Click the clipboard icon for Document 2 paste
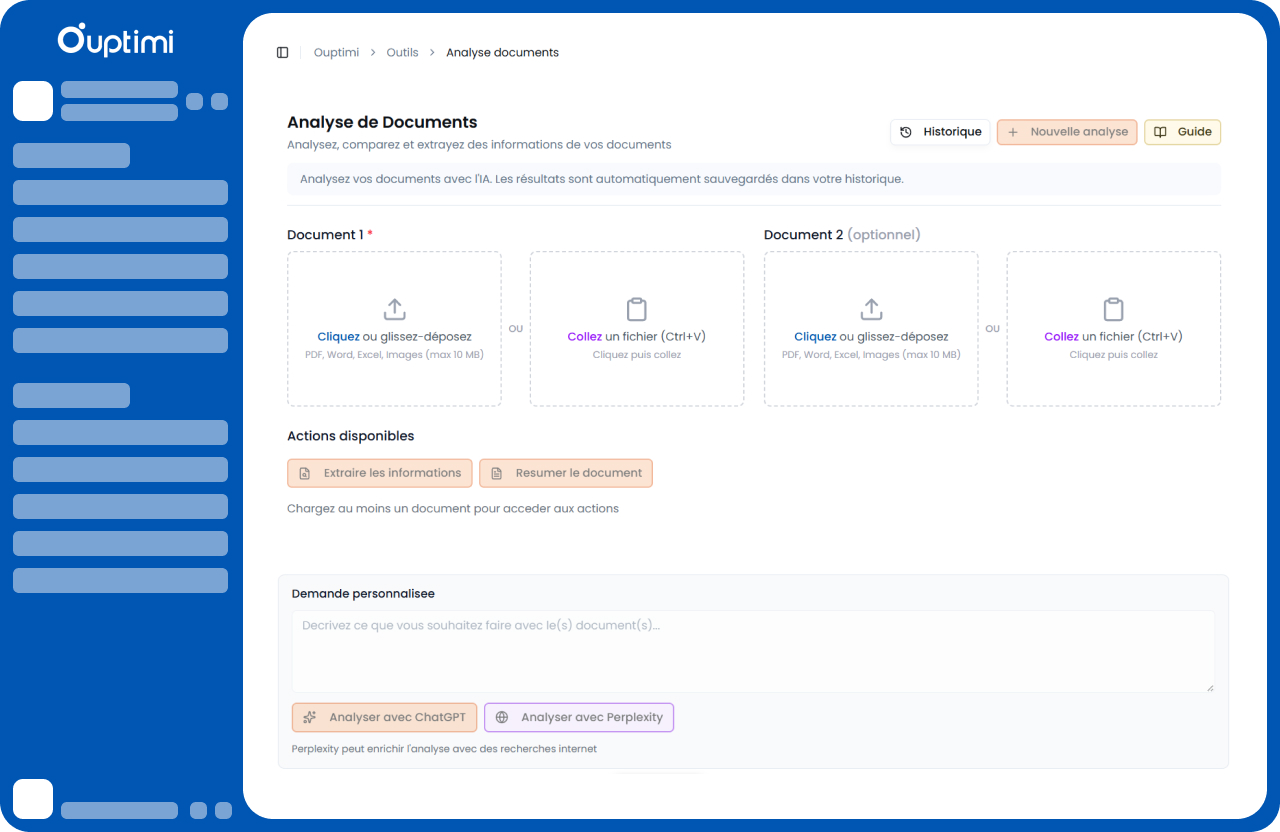Viewport: 1280px width, 832px height. pyautogui.click(x=1113, y=309)
